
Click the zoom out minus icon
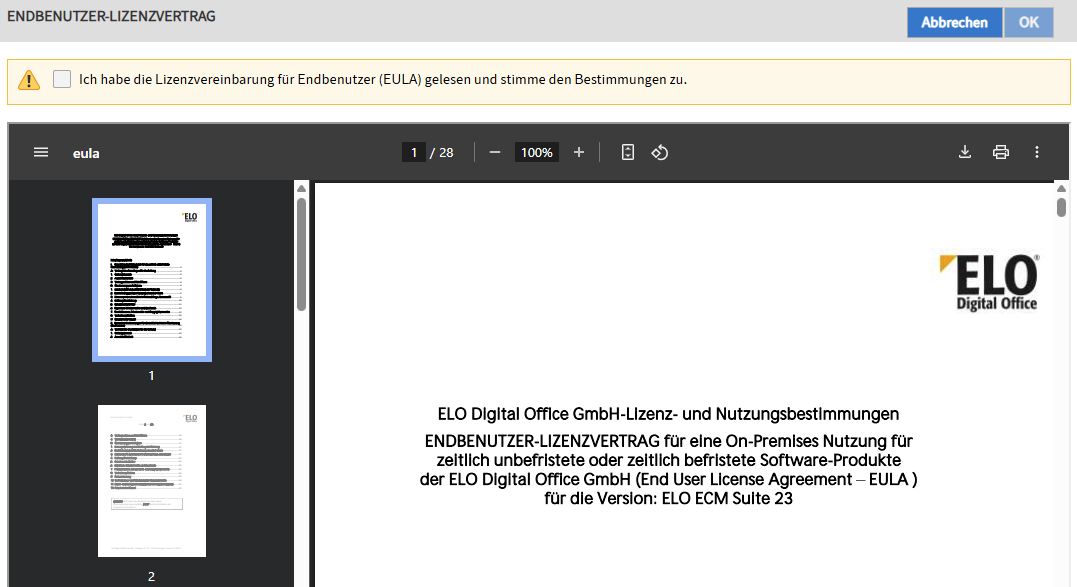pyautogui.click(x=495, y=152)
